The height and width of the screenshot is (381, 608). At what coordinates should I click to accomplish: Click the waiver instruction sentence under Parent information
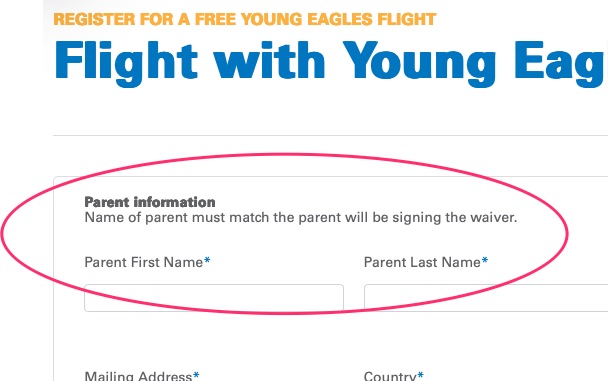coord(301,217)
